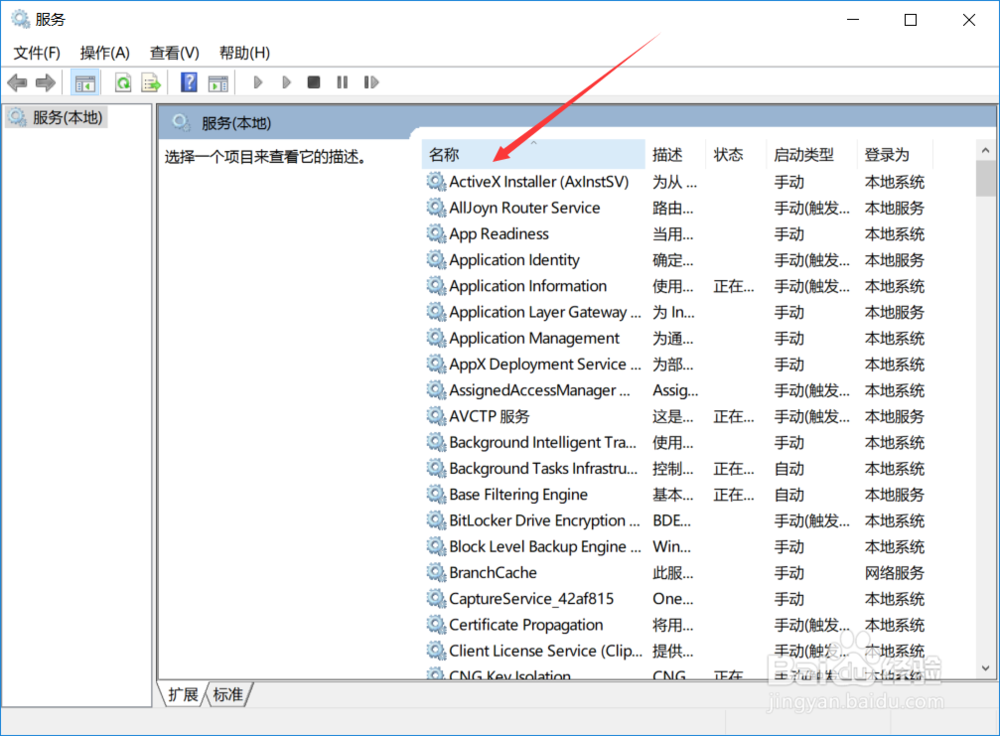This screenshot has height=736, width=1000.
Task: Sort by the 启动类型 column header
Action: click(811, 154)
